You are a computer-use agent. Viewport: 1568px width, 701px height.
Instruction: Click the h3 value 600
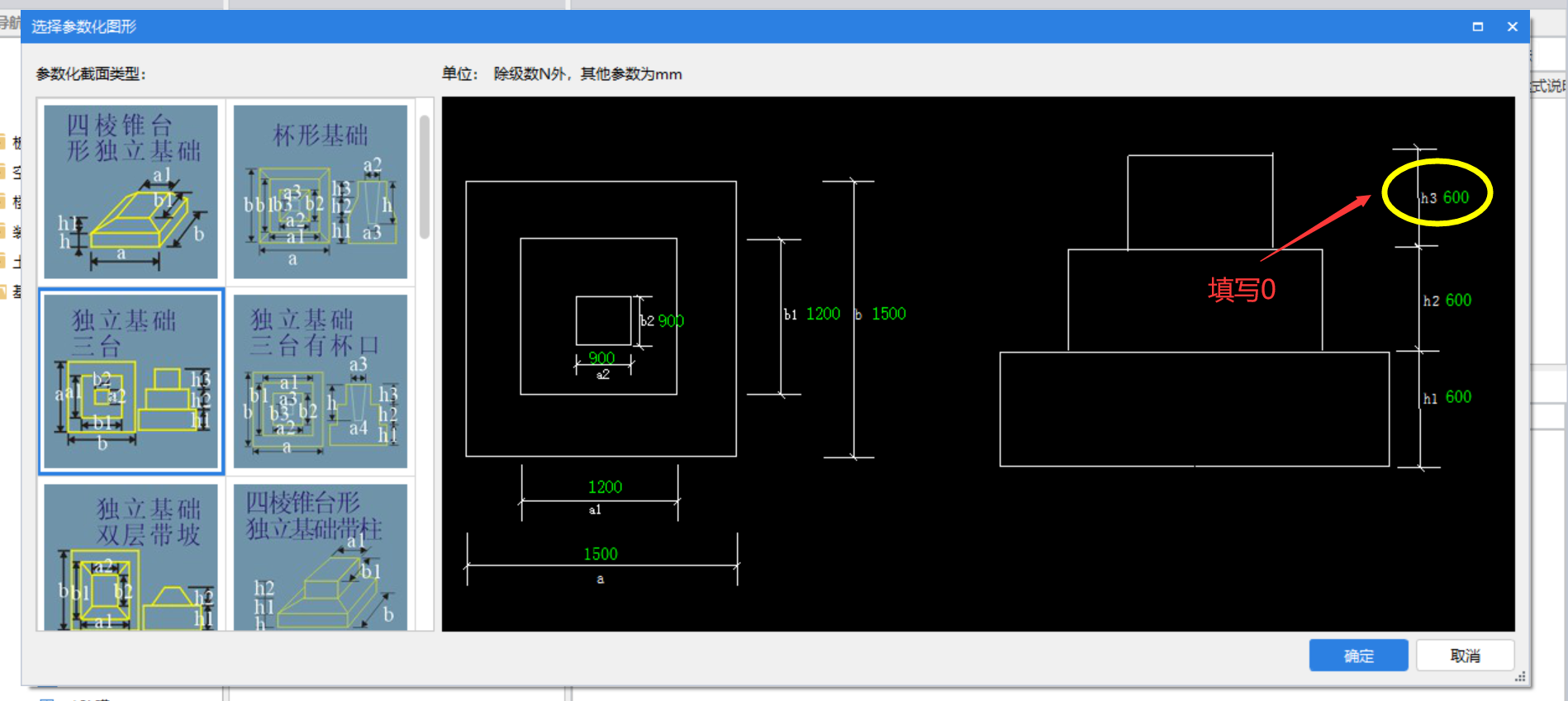coord(1456,197)
